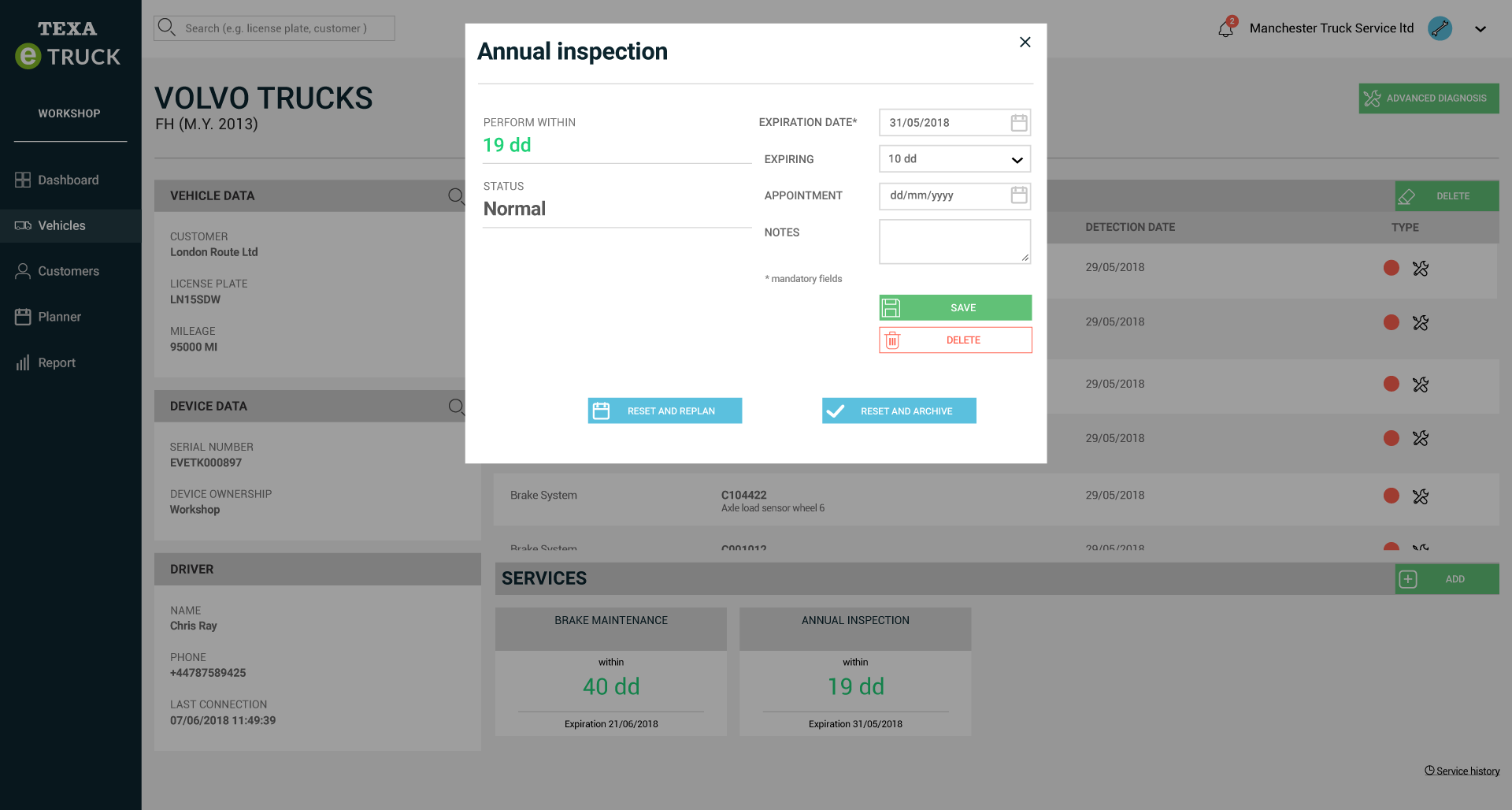1512x810 pixels.
Task: Click the Vehicles truck icon
Action: (x=23, y=226)
